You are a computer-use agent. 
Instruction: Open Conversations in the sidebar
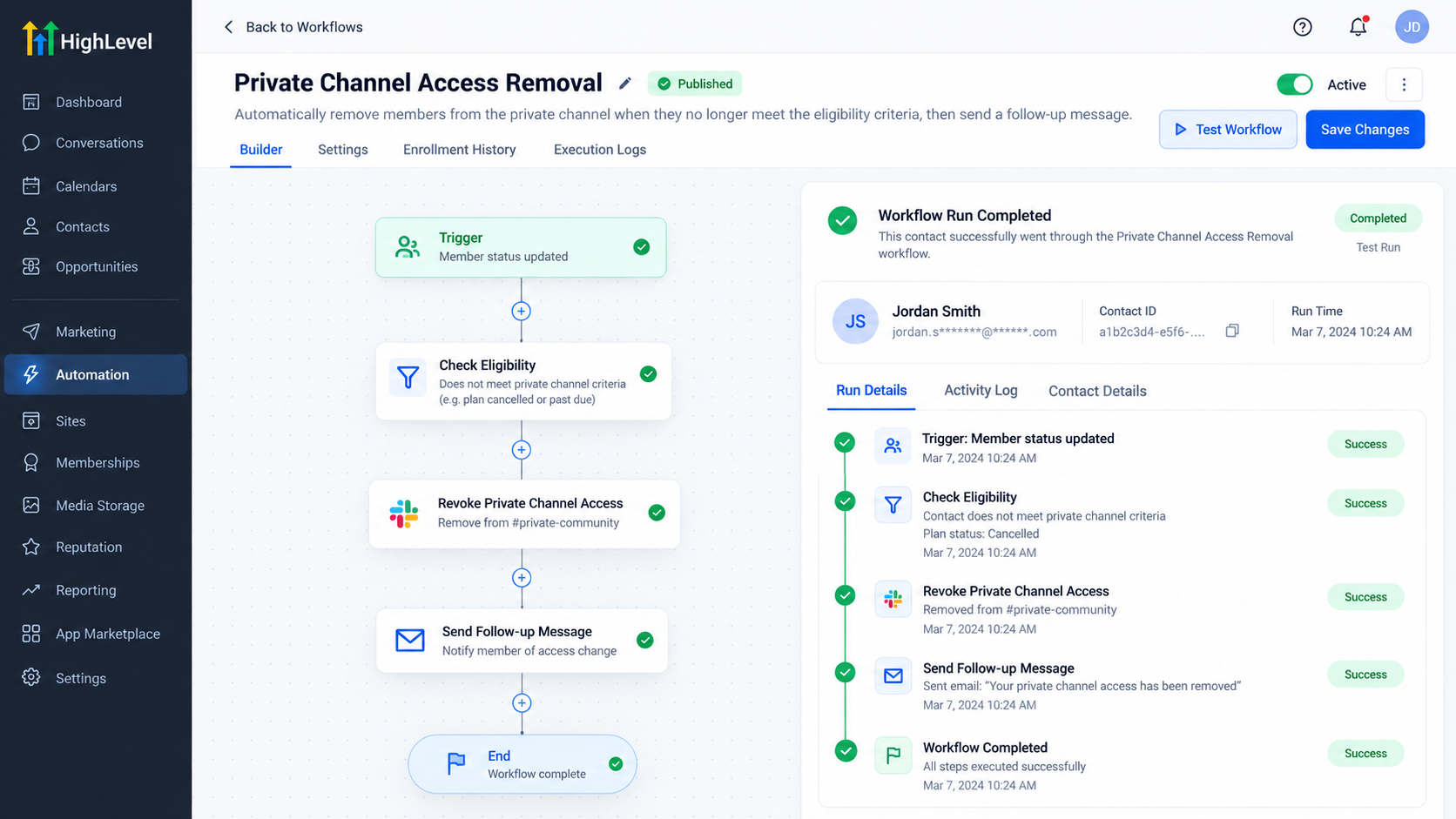[96, 143]
